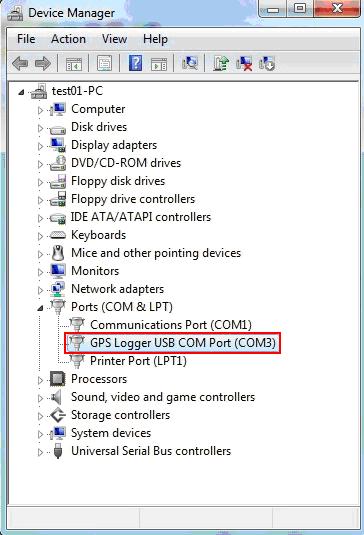The height and width of the screenshot is (535, 364).
Task: Click the Show/Hide console tree icon
Action: coord(74,64)
